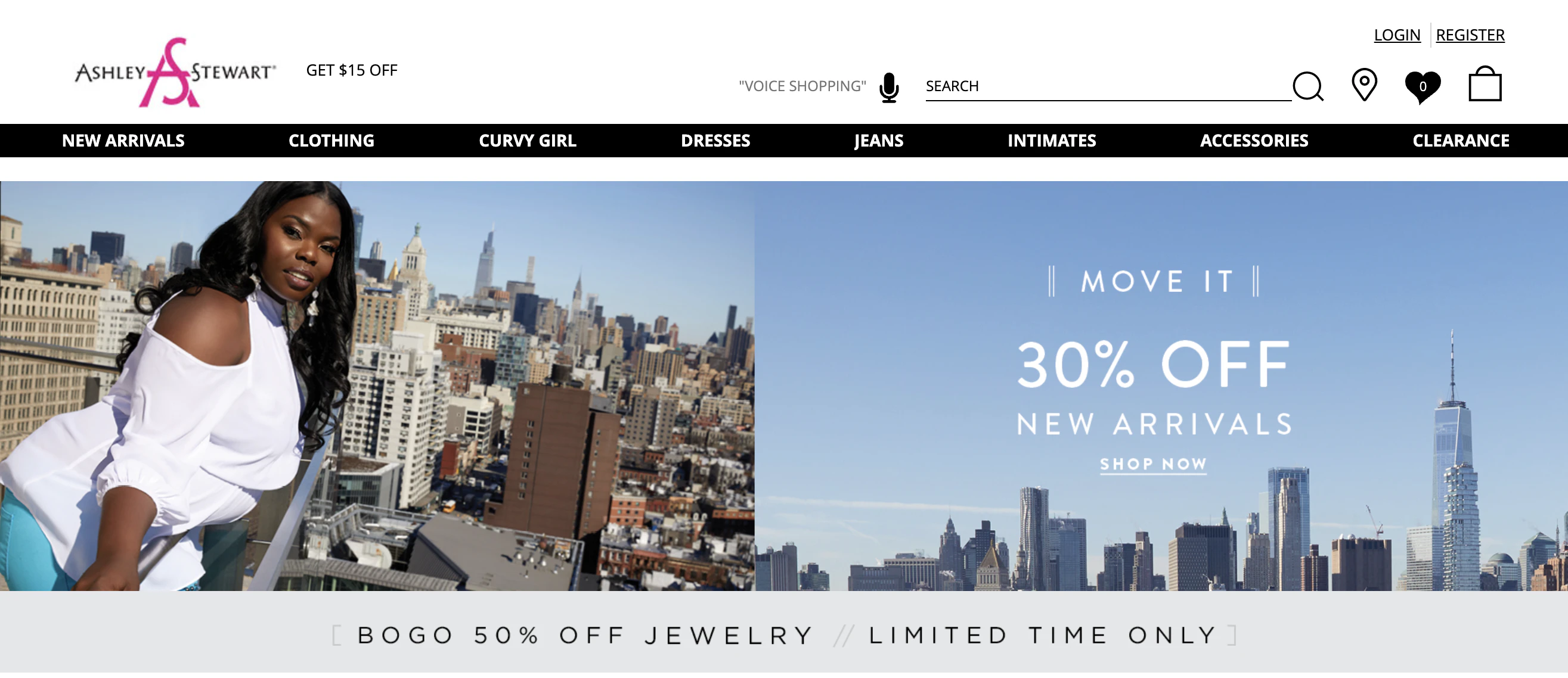Open the wishlist heart icon
1568x678 pixels.
coord(1423,87)
